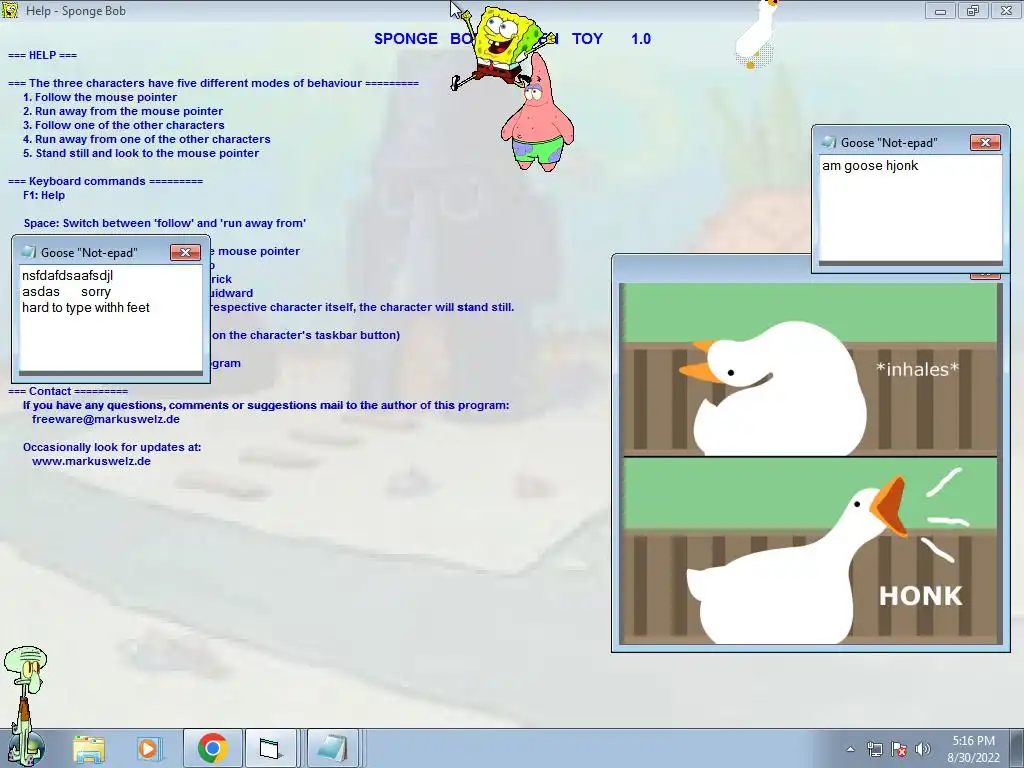Viewport: 1024px width, 768px height.
Task: Click "4. Run away from one of the other characters"
Action: pos(146,139)
